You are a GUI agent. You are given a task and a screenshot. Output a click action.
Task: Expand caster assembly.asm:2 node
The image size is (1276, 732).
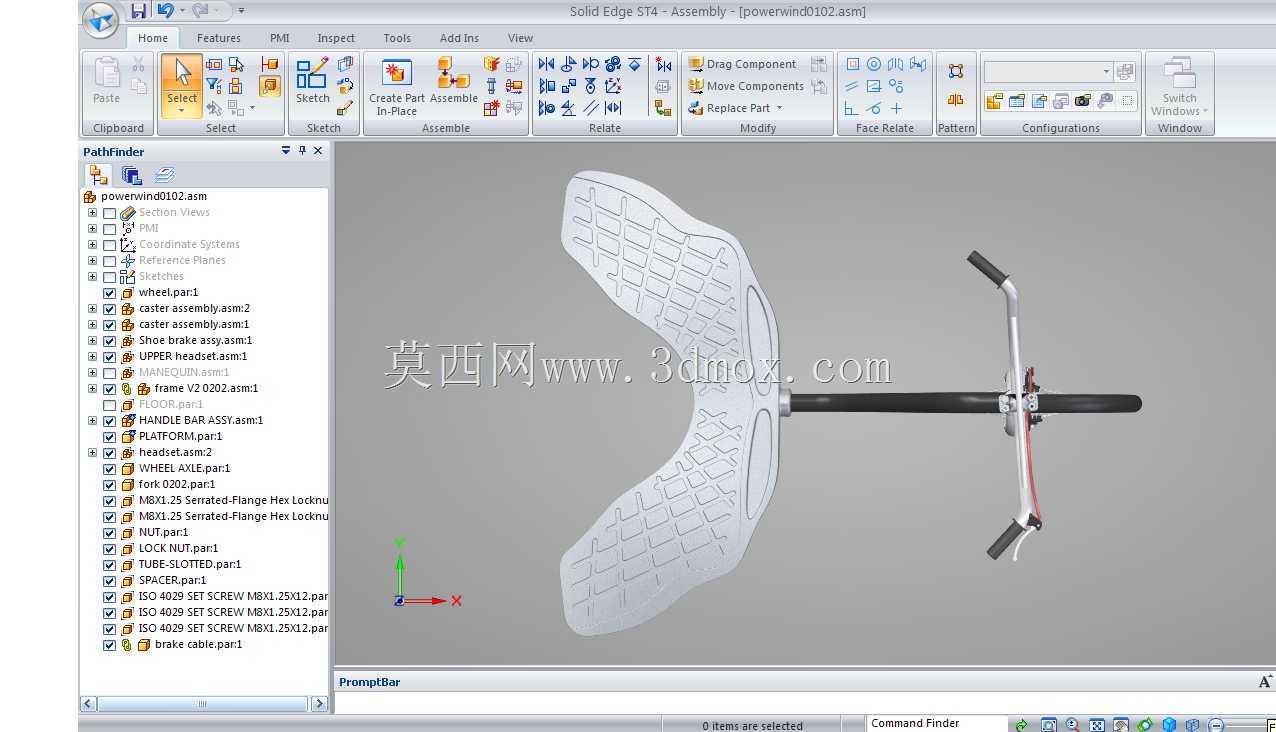pyautogui.click(x=93, y=308)
